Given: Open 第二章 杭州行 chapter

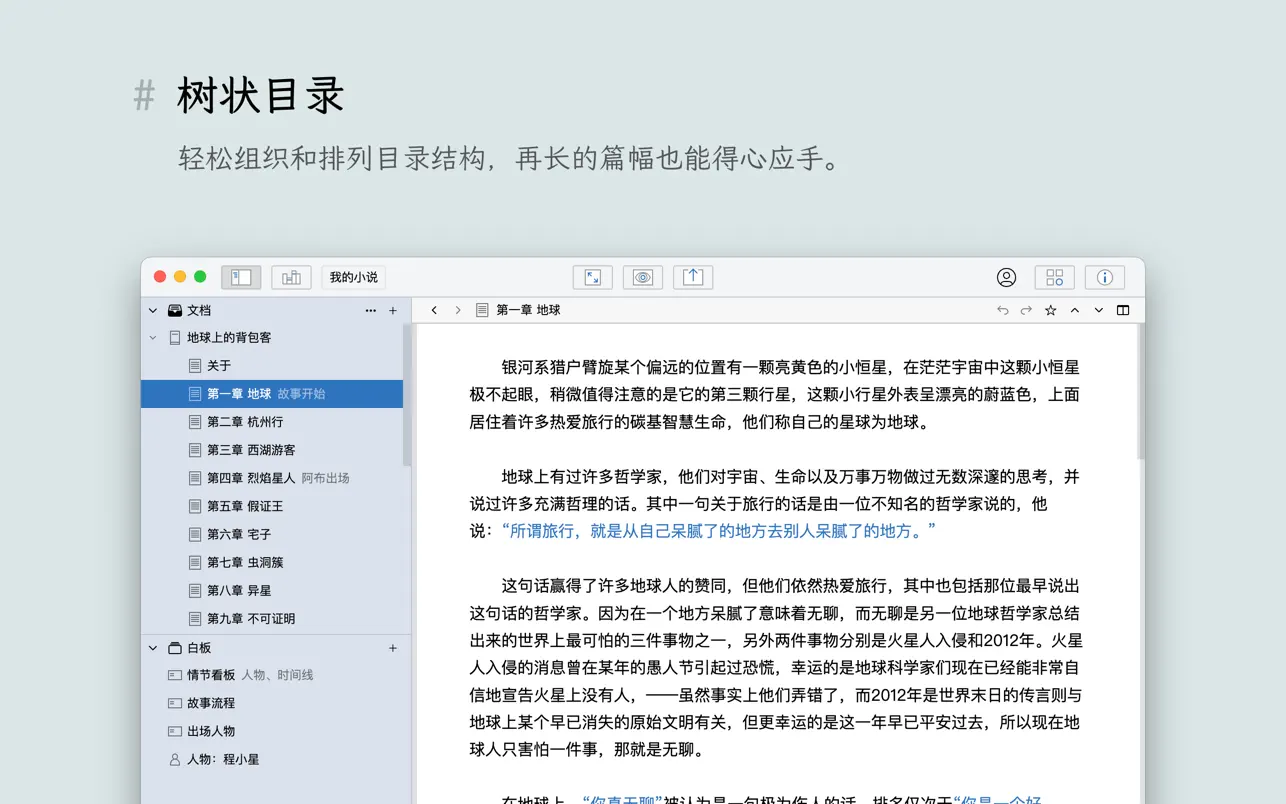Looking at the screenshot, I should 272,422.
